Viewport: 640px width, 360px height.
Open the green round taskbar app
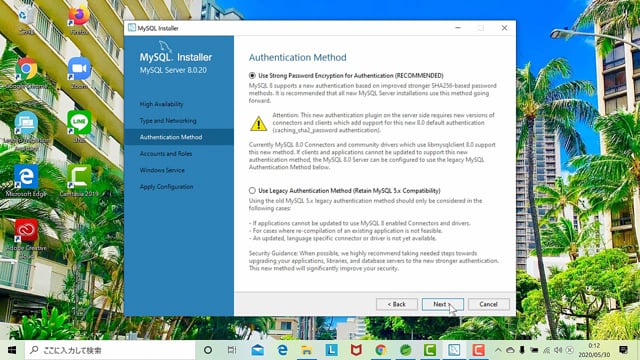pos(405,350)
